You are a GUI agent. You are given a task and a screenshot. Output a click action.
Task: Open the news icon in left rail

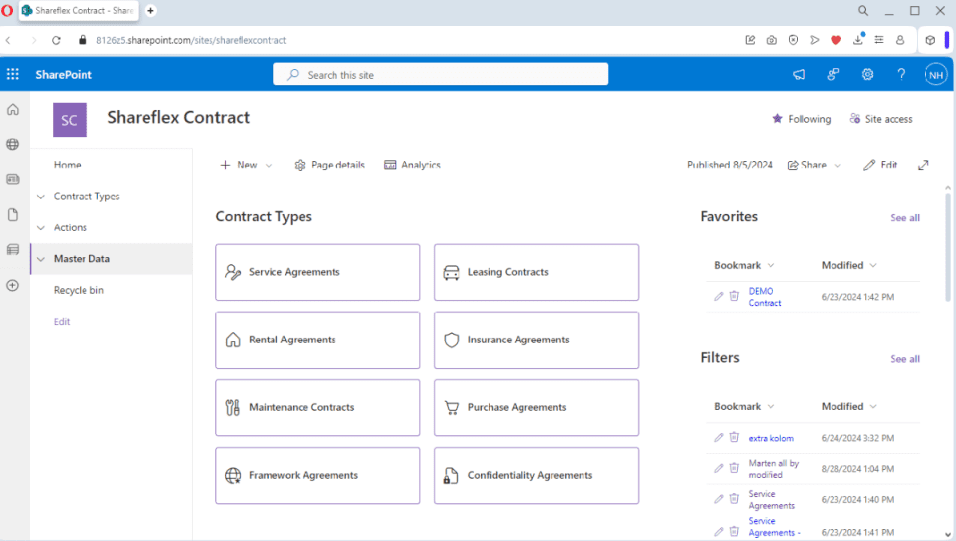tap(13, 179)
